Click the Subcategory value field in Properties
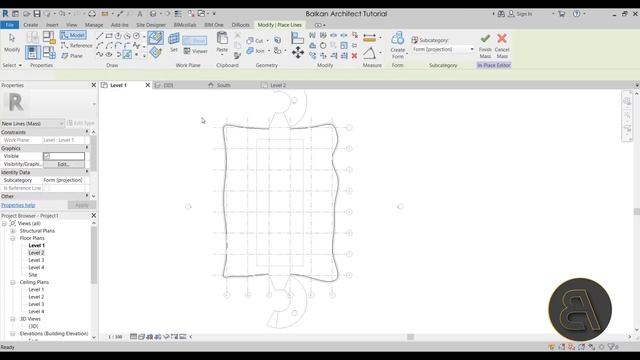640x360 pixels. [x=64, y=180]
